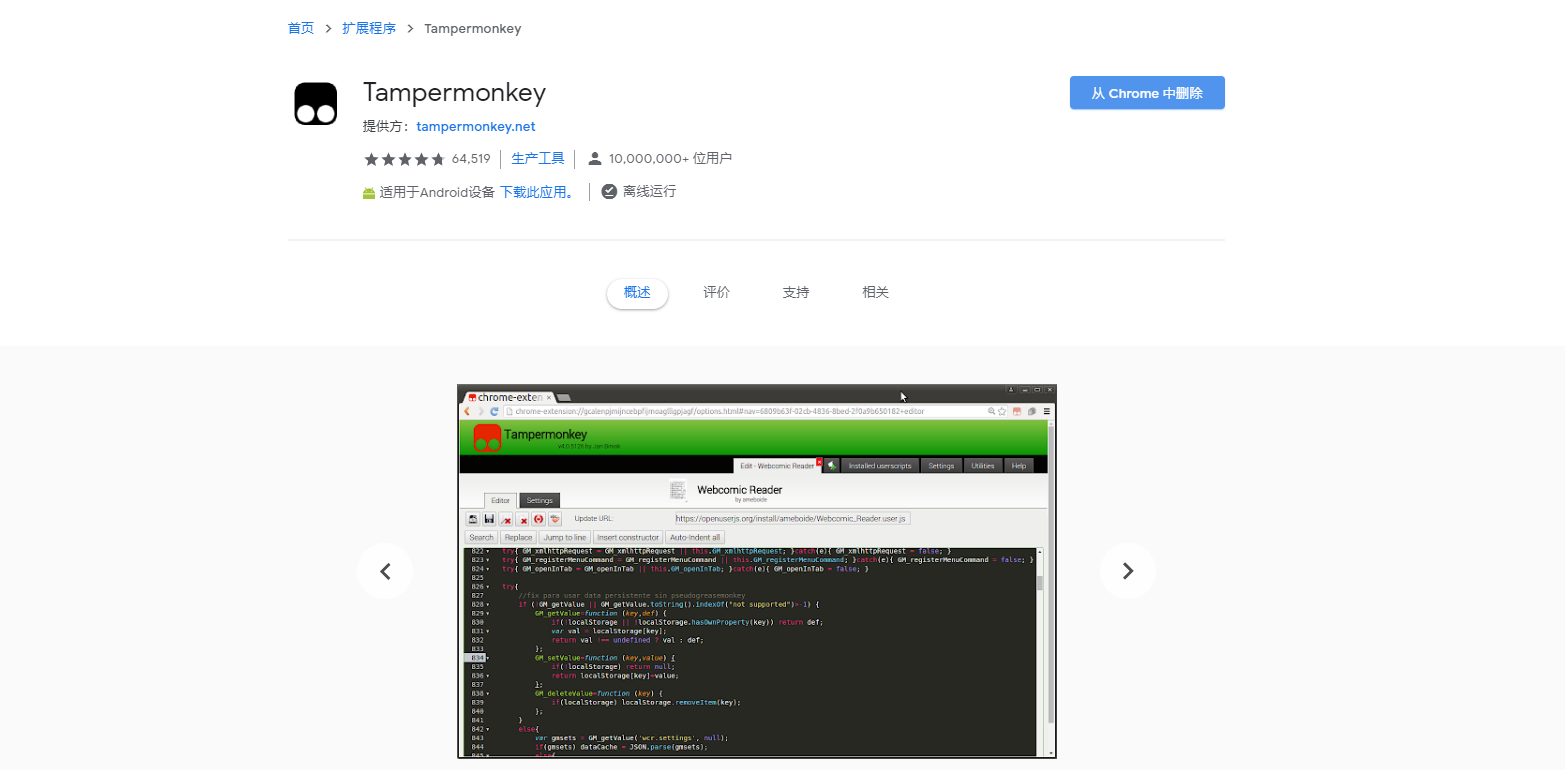Image resolution: width=1565 pixels, height=770 pixels.
Task: Switch to the 评价 tab
Action: 716,293
